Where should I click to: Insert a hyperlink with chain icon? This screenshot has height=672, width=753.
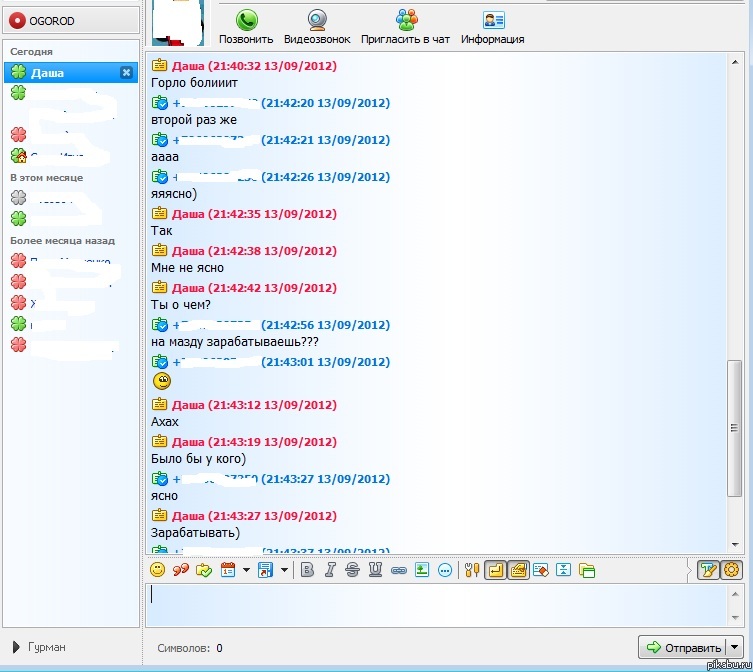[x=399, y=570]
